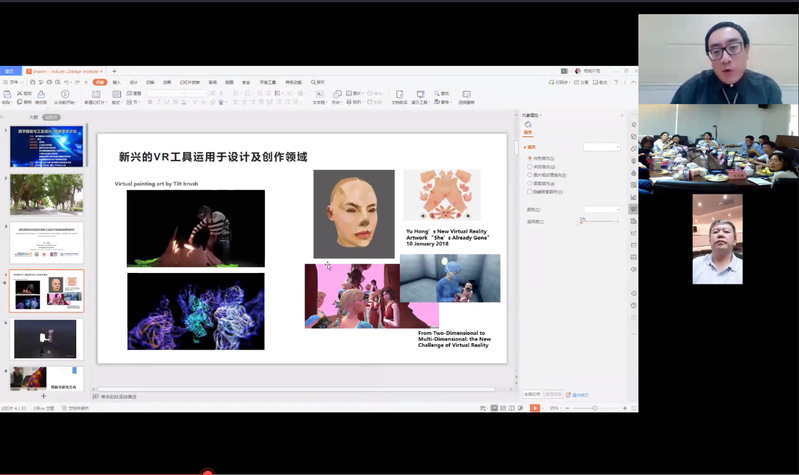Collapse the Fill section expander triangle
Viewport: 799px width, 475px height.
point(525,147)
